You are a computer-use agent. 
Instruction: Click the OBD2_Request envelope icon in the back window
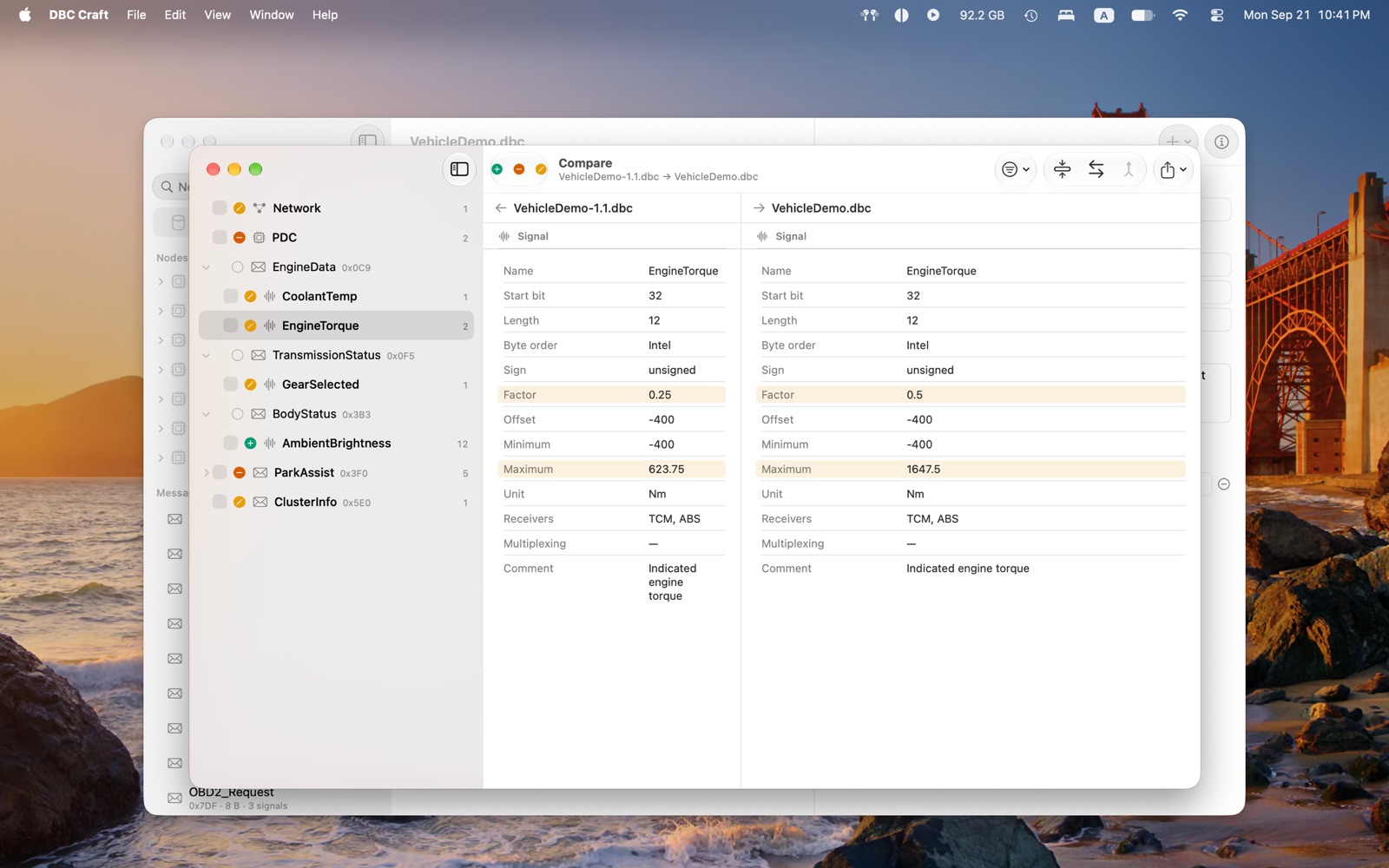(x=174, y=799)
